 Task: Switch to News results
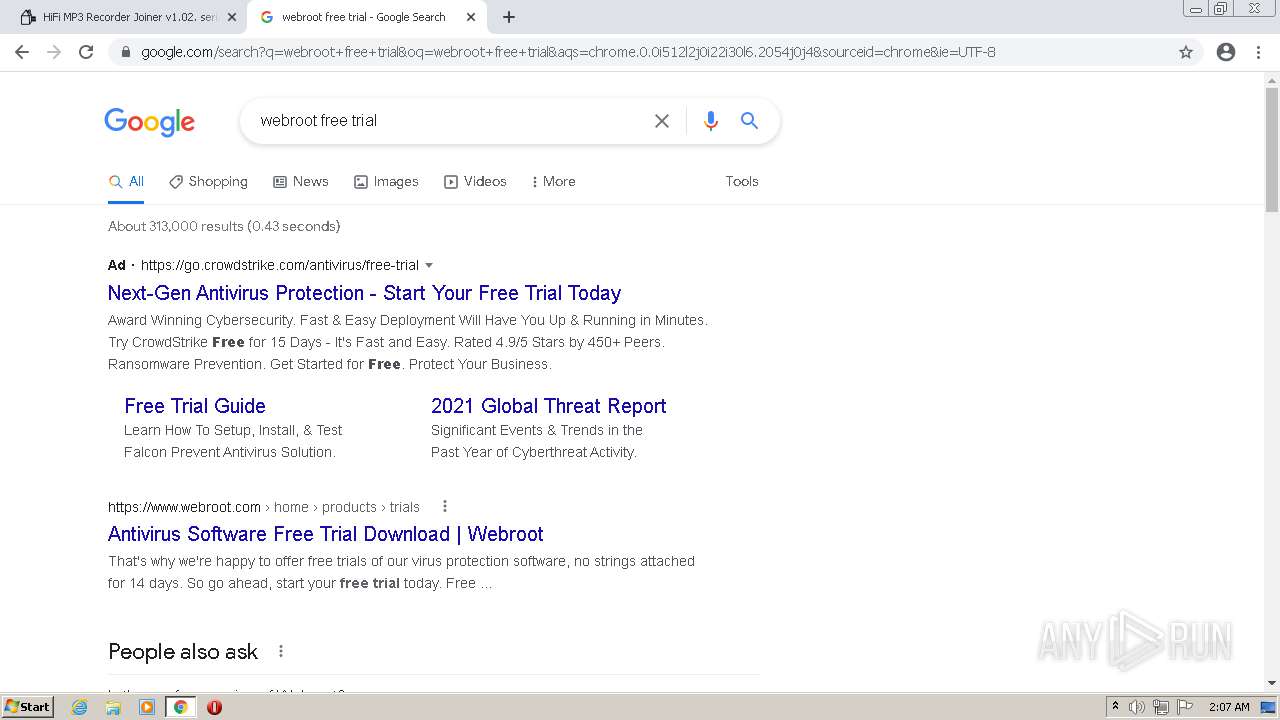click(x=301, y=182)
